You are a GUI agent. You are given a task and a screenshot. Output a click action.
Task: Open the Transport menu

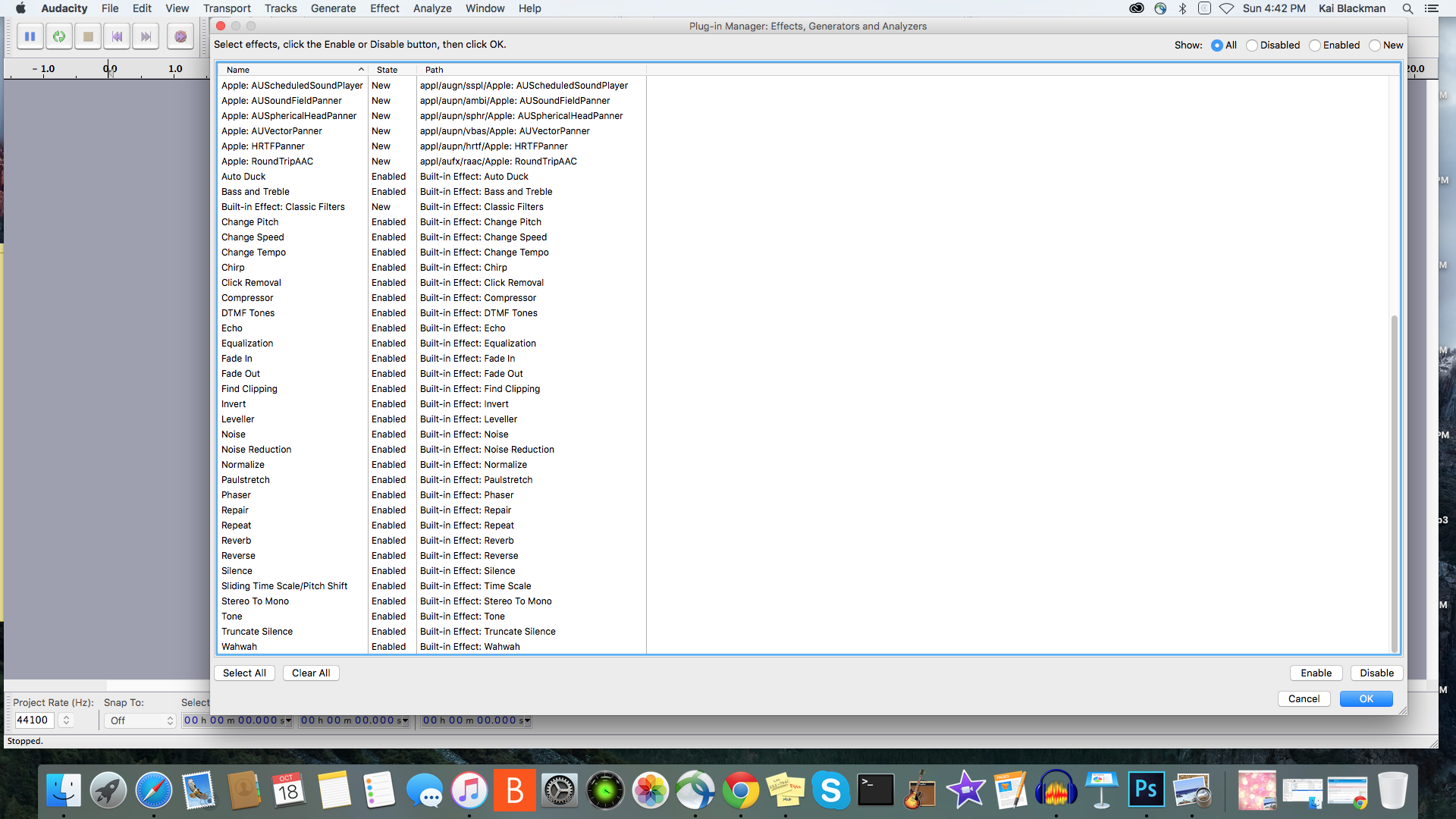[227, 8]
